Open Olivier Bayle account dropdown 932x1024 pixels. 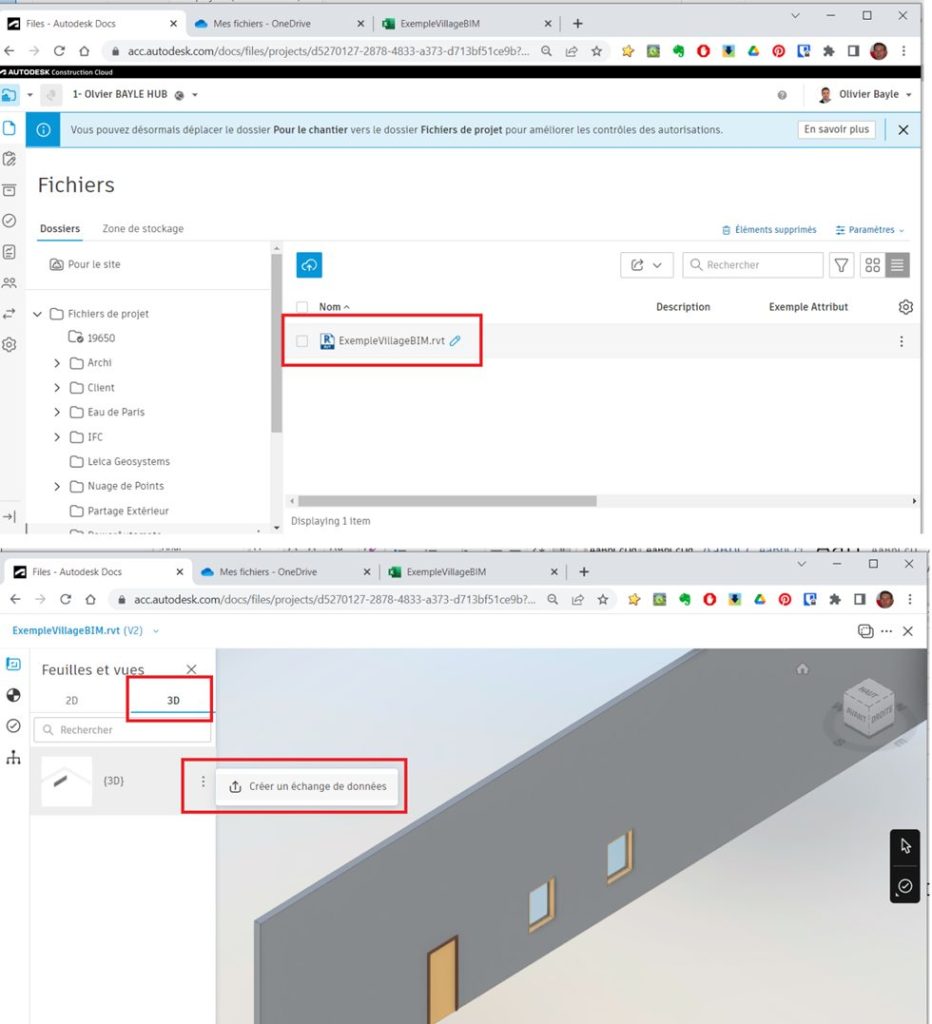tap(865, 95)
